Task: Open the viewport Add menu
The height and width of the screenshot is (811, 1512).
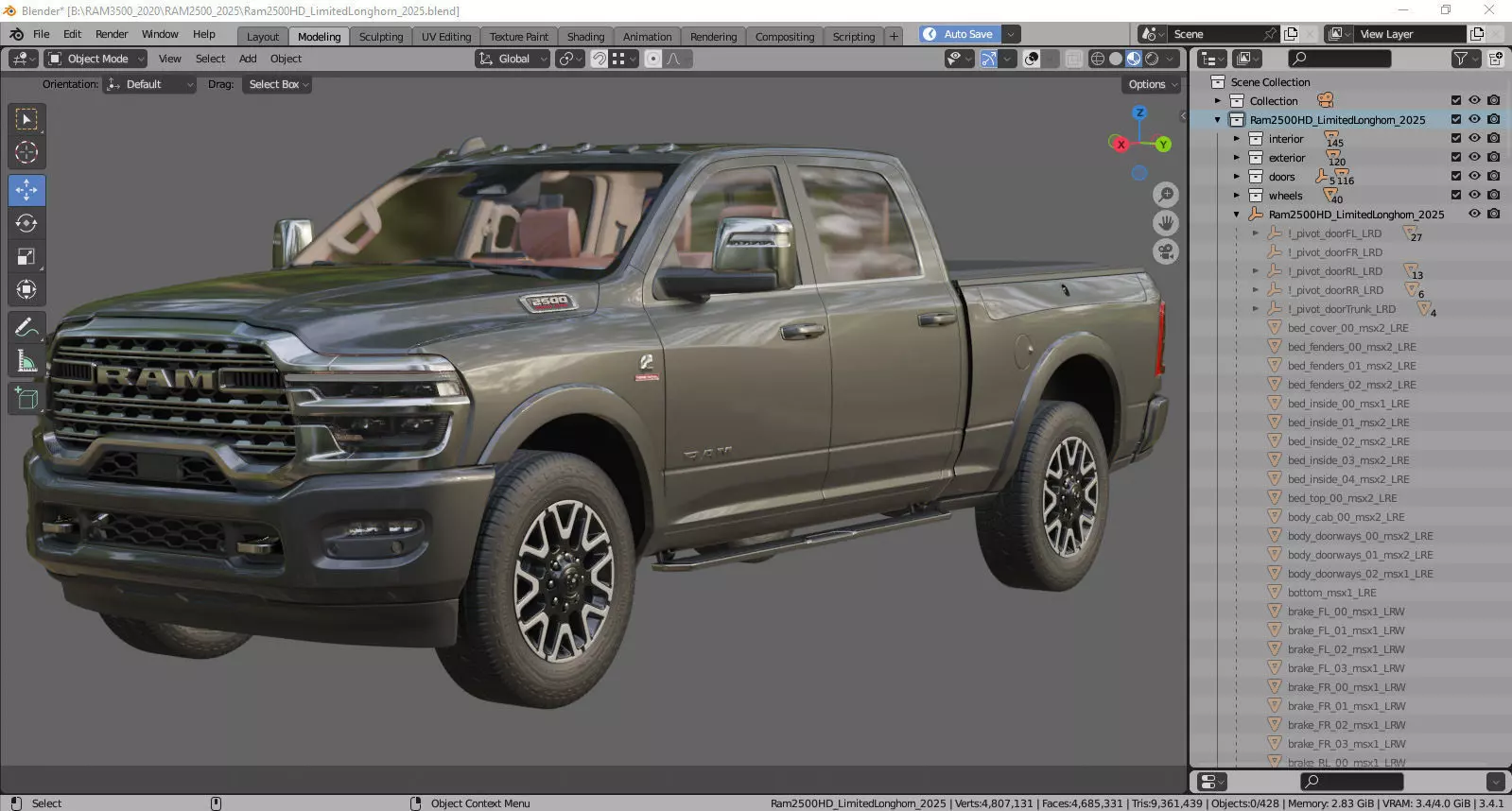Action: point(248,59)
